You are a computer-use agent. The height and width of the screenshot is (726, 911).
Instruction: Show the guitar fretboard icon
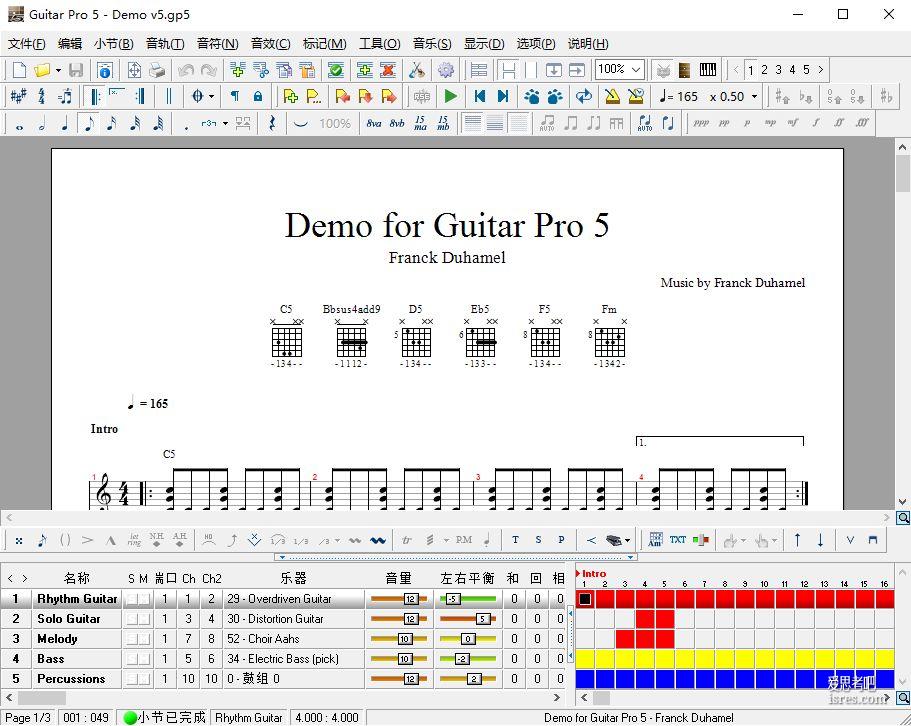click(685, 70)
